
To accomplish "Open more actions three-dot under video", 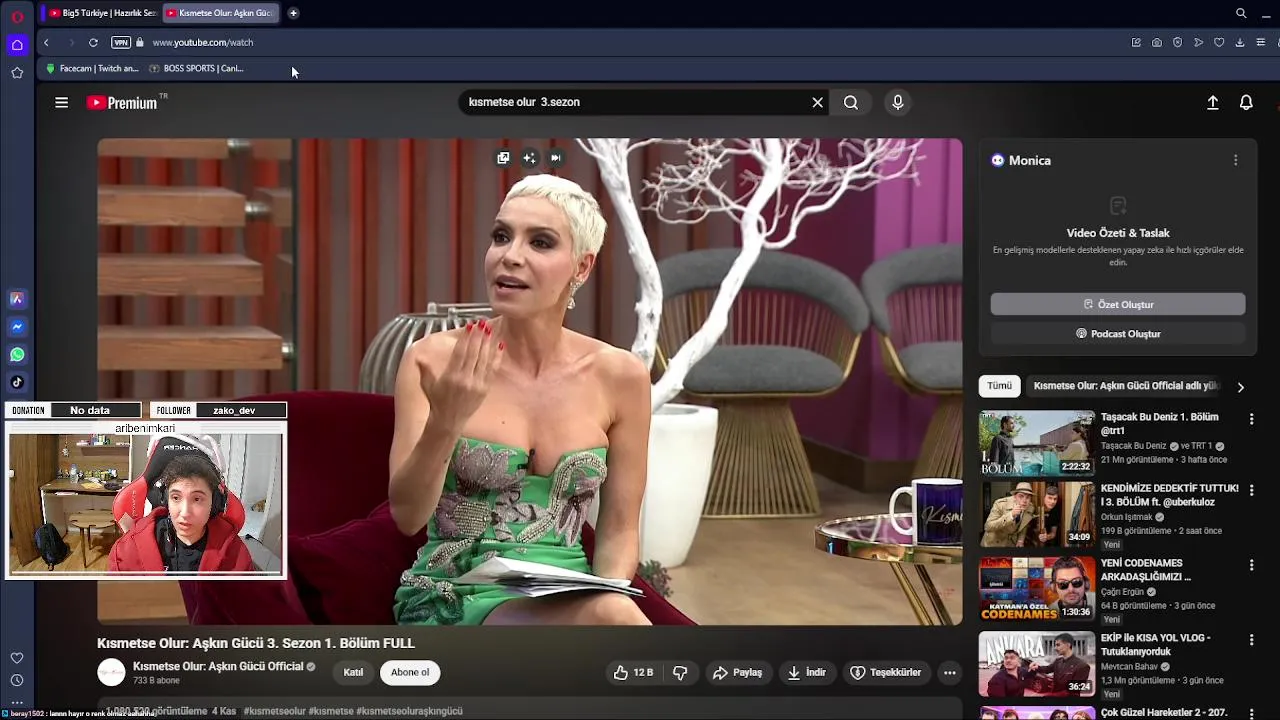I will [x=950, y=673].
